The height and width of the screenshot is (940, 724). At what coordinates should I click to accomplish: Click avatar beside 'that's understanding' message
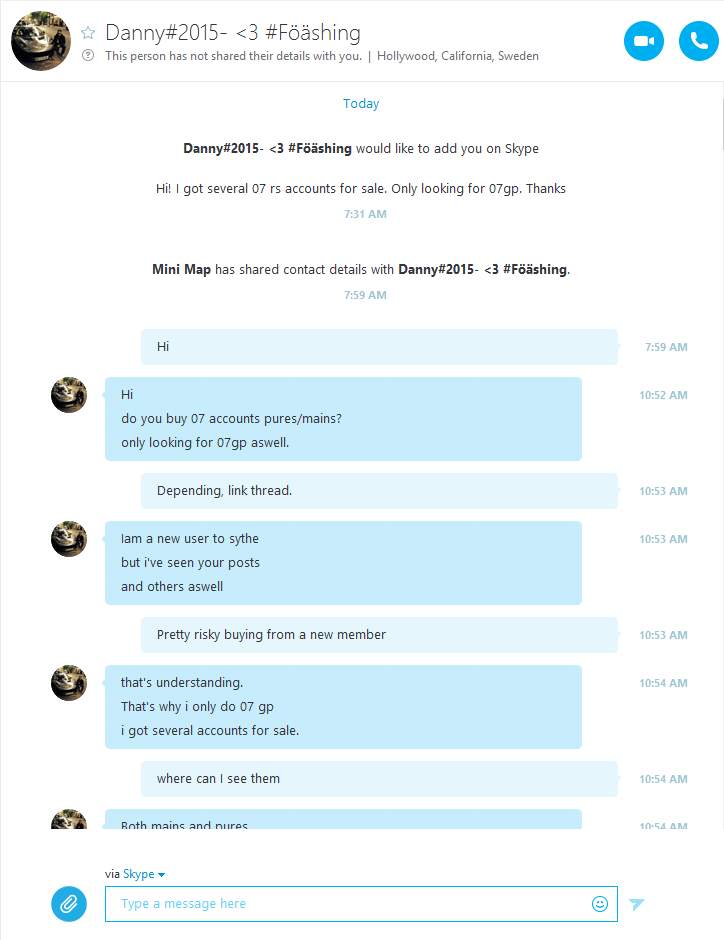click(69, 683)
